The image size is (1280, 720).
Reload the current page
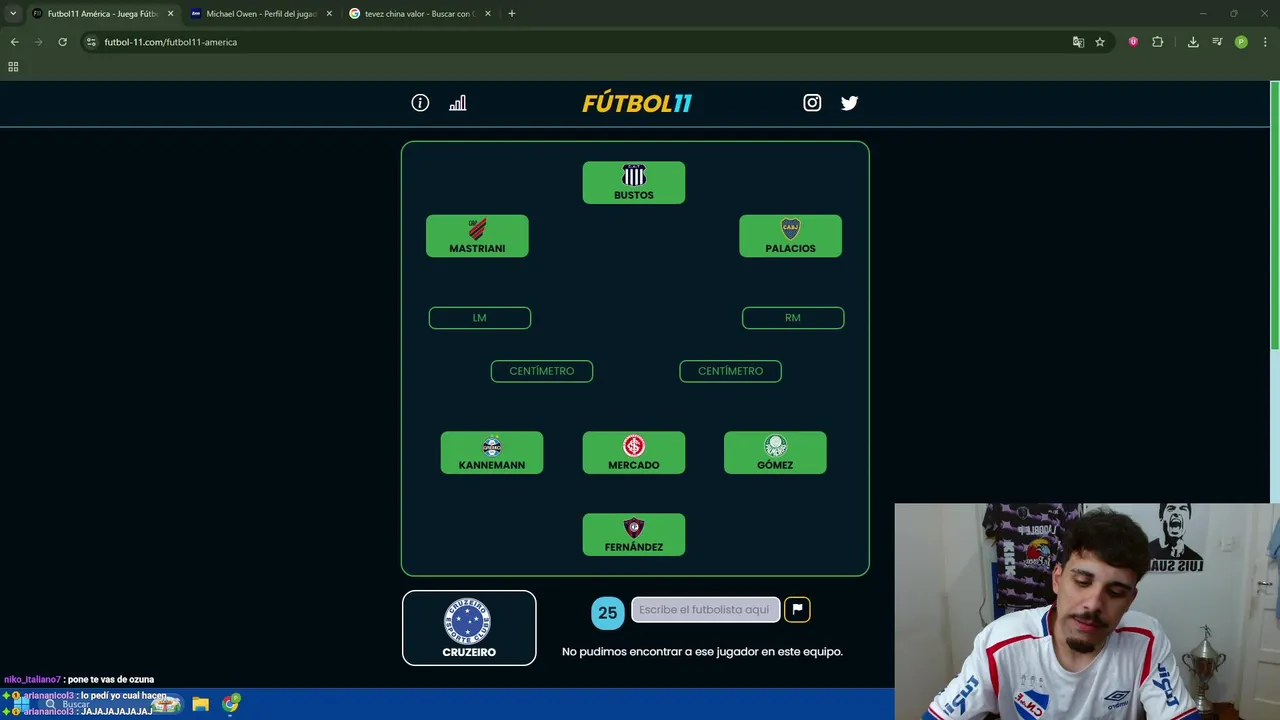62,42
